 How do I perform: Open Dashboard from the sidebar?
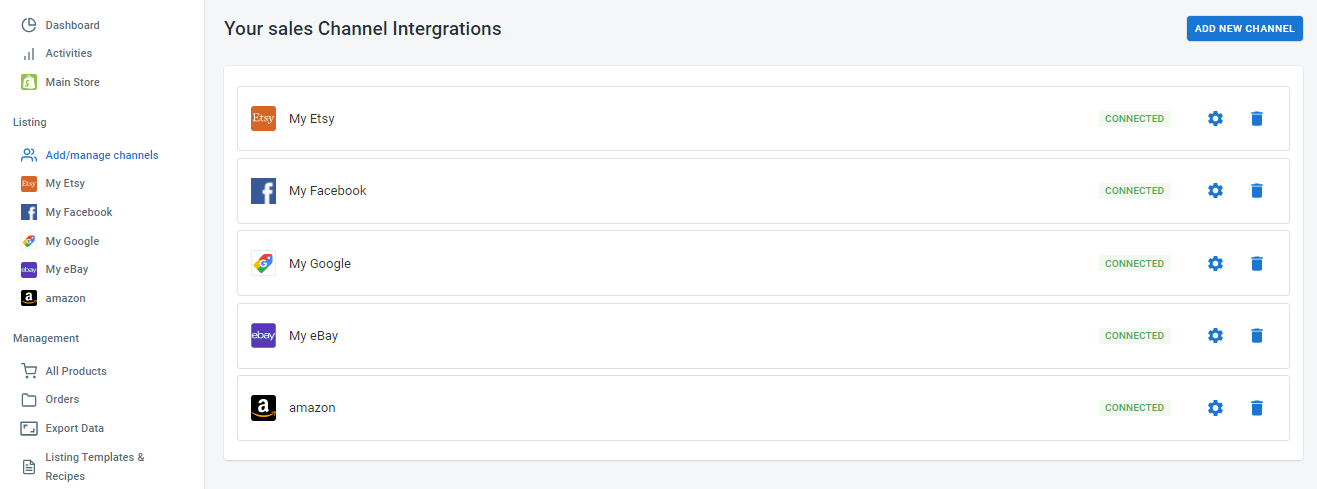pyautogui.click(x=72, y=25)
